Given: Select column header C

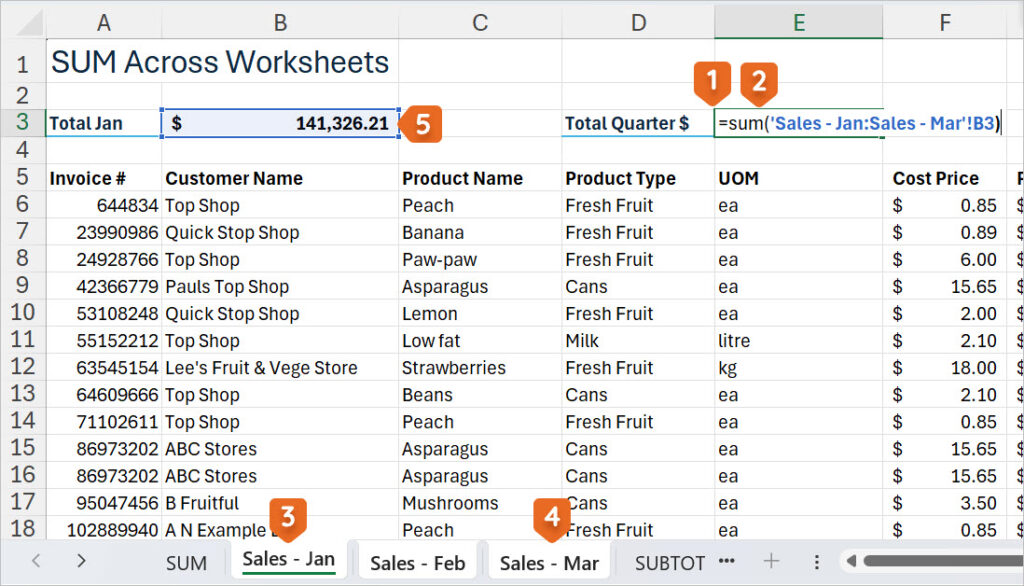Looking at the screenshot, I should pos(480,20).
